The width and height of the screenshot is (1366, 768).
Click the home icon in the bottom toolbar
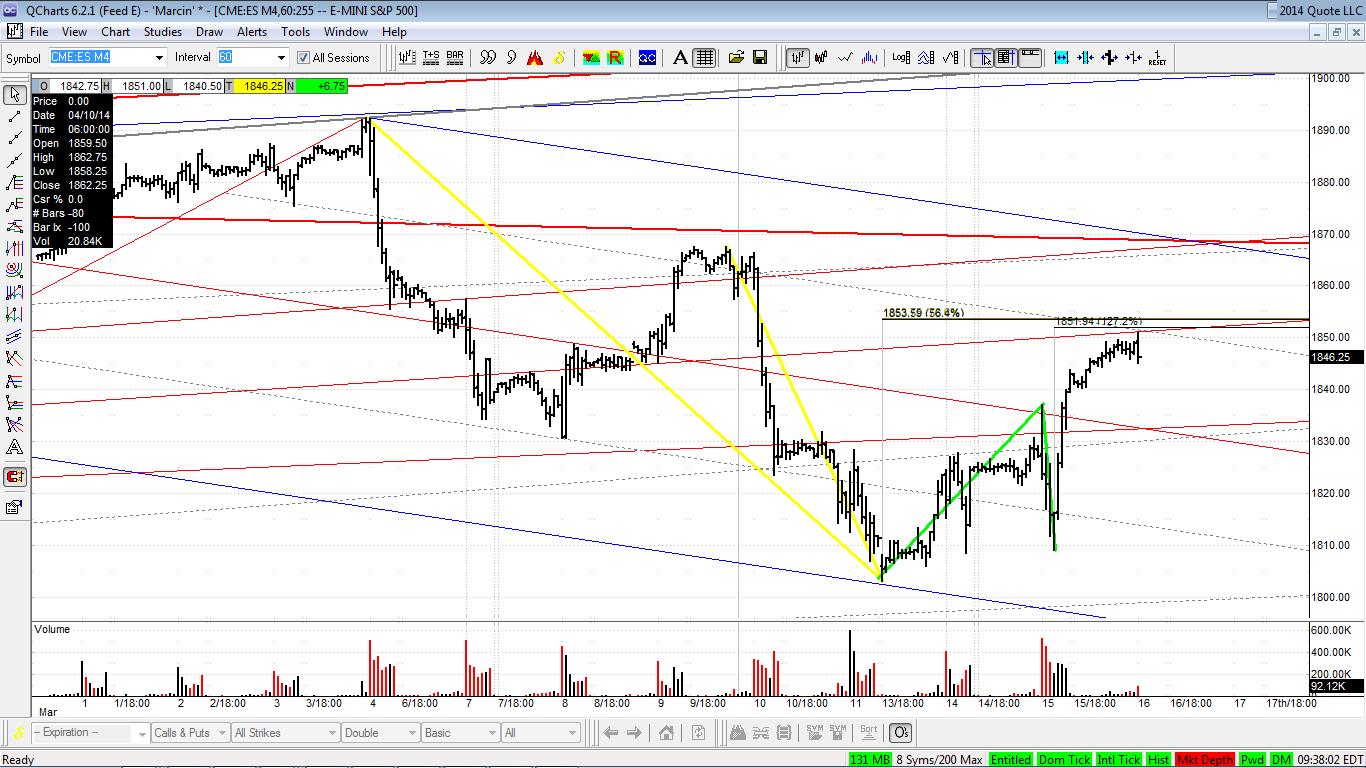[x=666, y=733]
